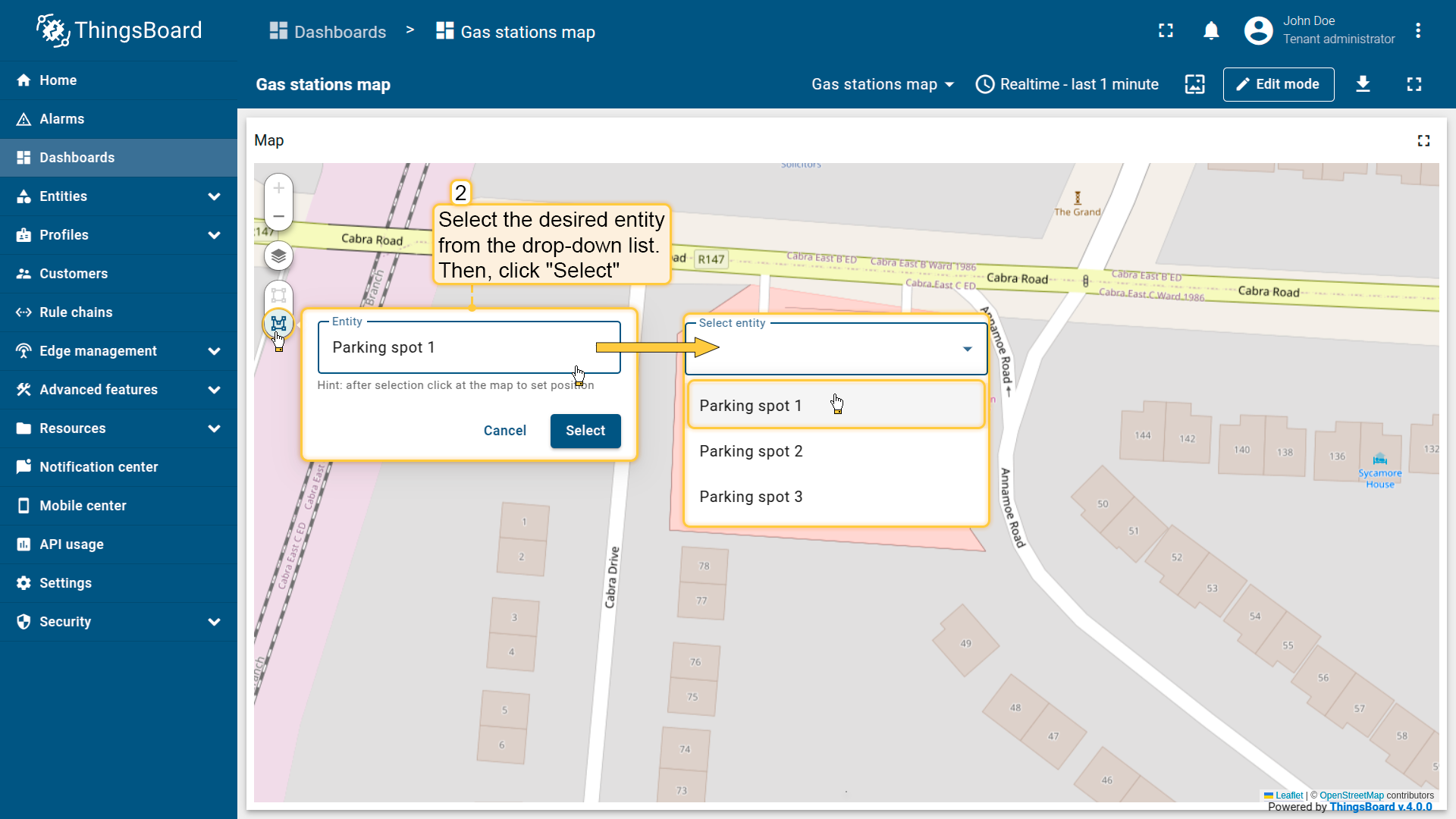Screen dimensions: 1456x819
Task: Open the user menu three dots
Action: tap(1417, 31)
